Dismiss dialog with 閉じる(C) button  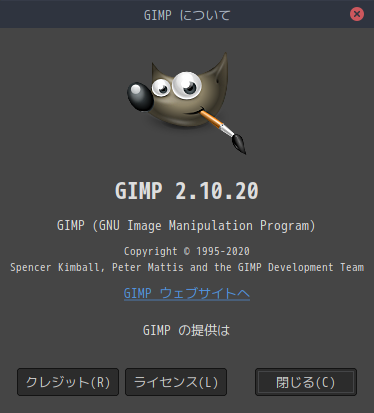pos(306,382)
